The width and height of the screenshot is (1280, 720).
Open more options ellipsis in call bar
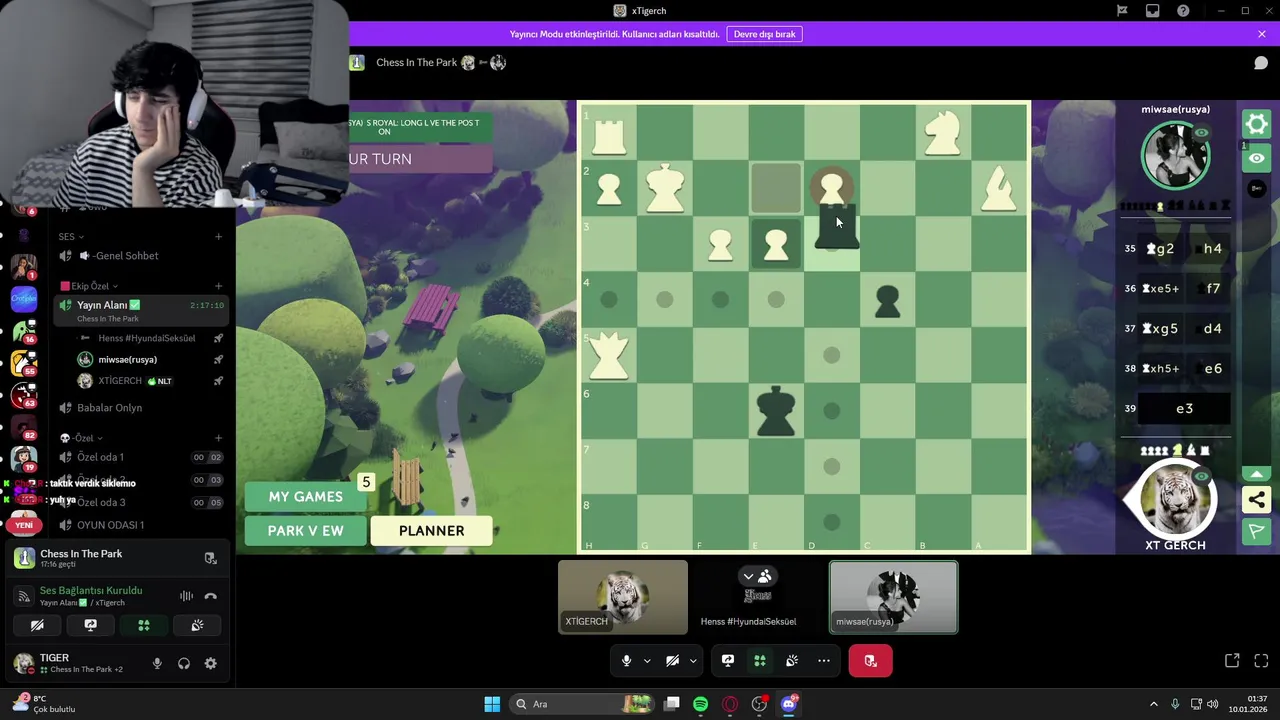tap(824, 660)
